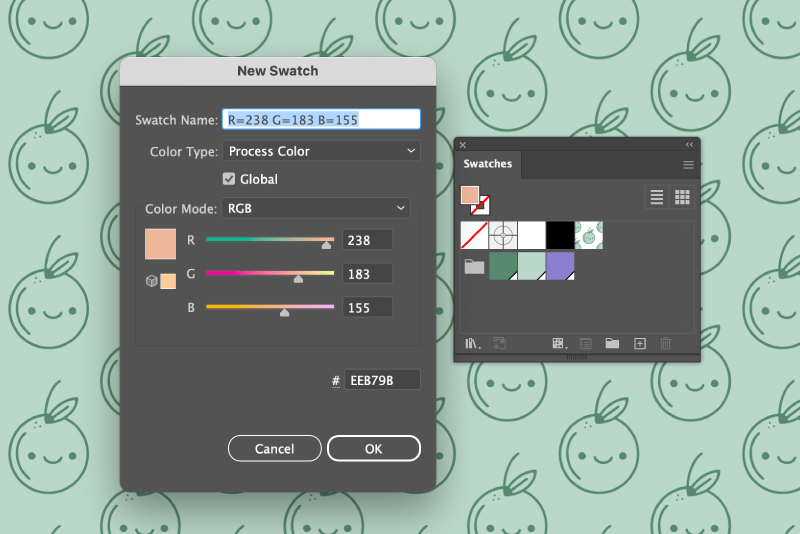
Task: Click New Color Group folder icon
Action: [612, 343]
